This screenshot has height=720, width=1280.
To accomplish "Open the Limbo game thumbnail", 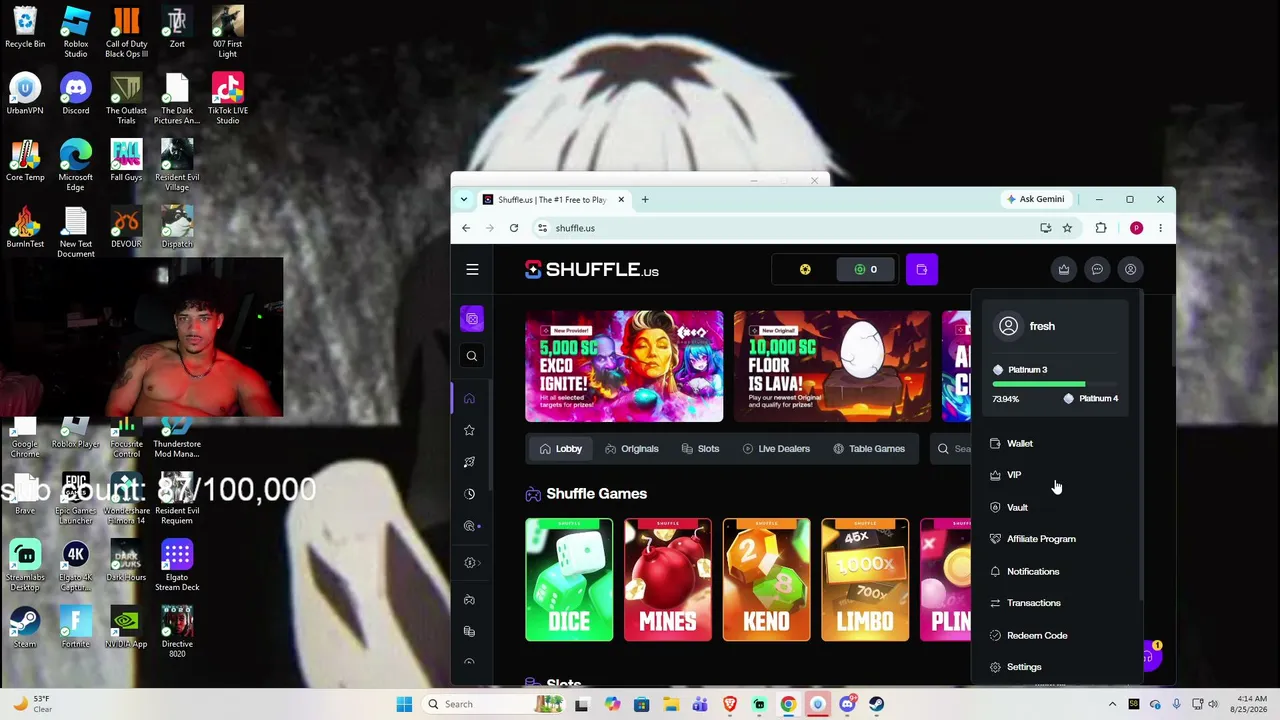I will [x=865, y=579].
